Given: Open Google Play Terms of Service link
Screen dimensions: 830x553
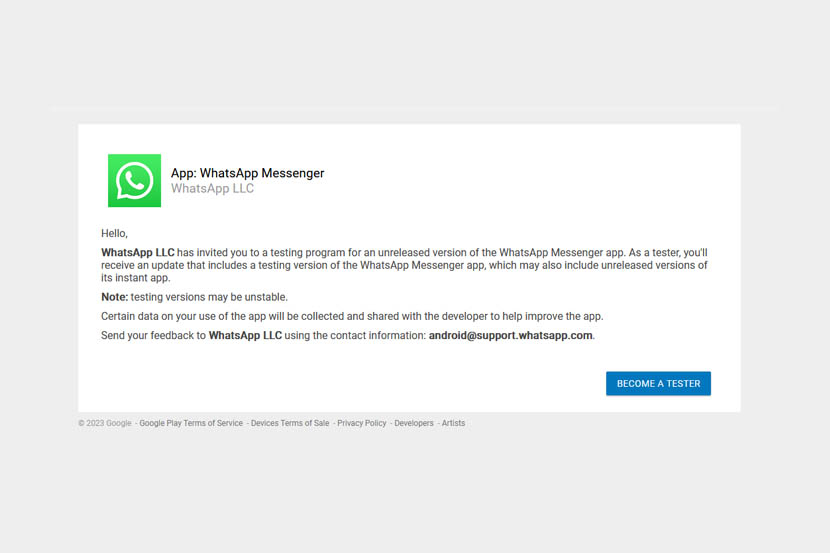Looking at the screenshot, I should pos(191,423).
